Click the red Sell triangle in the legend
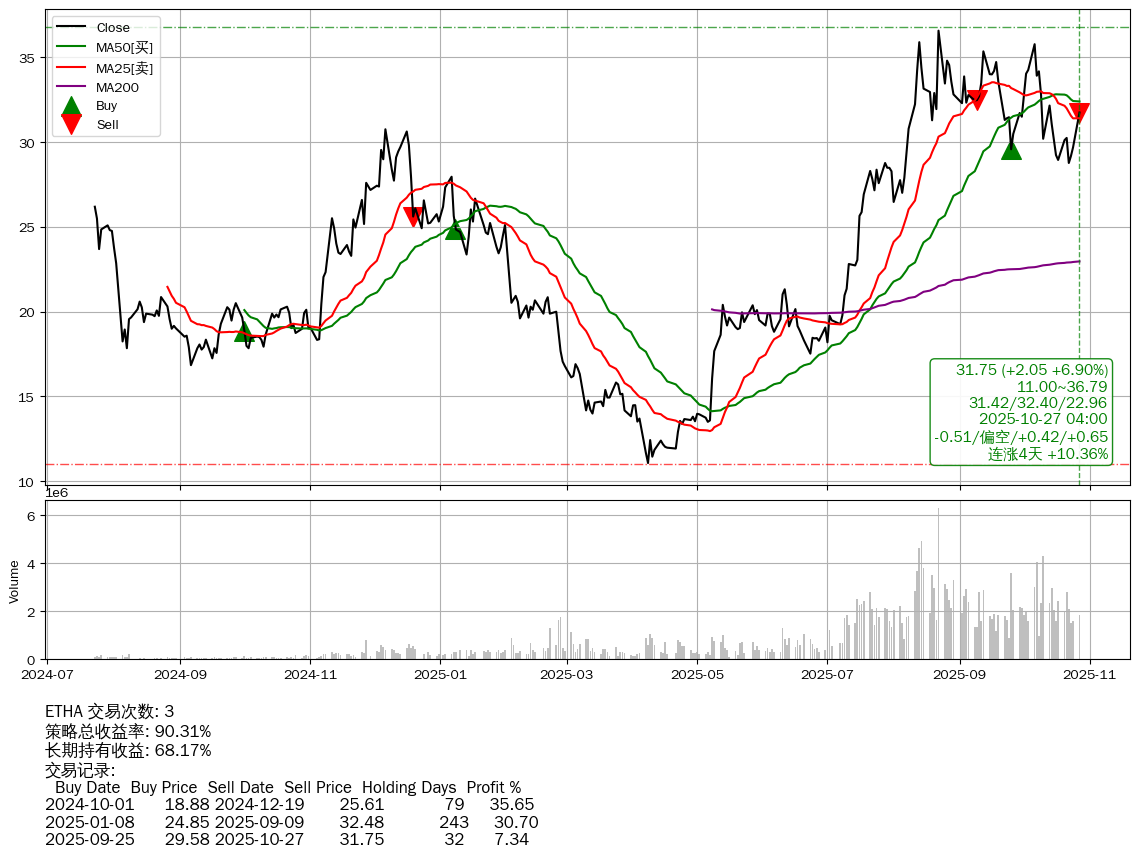The height and width of the screenshot is (857, 1139). (71, 124)
